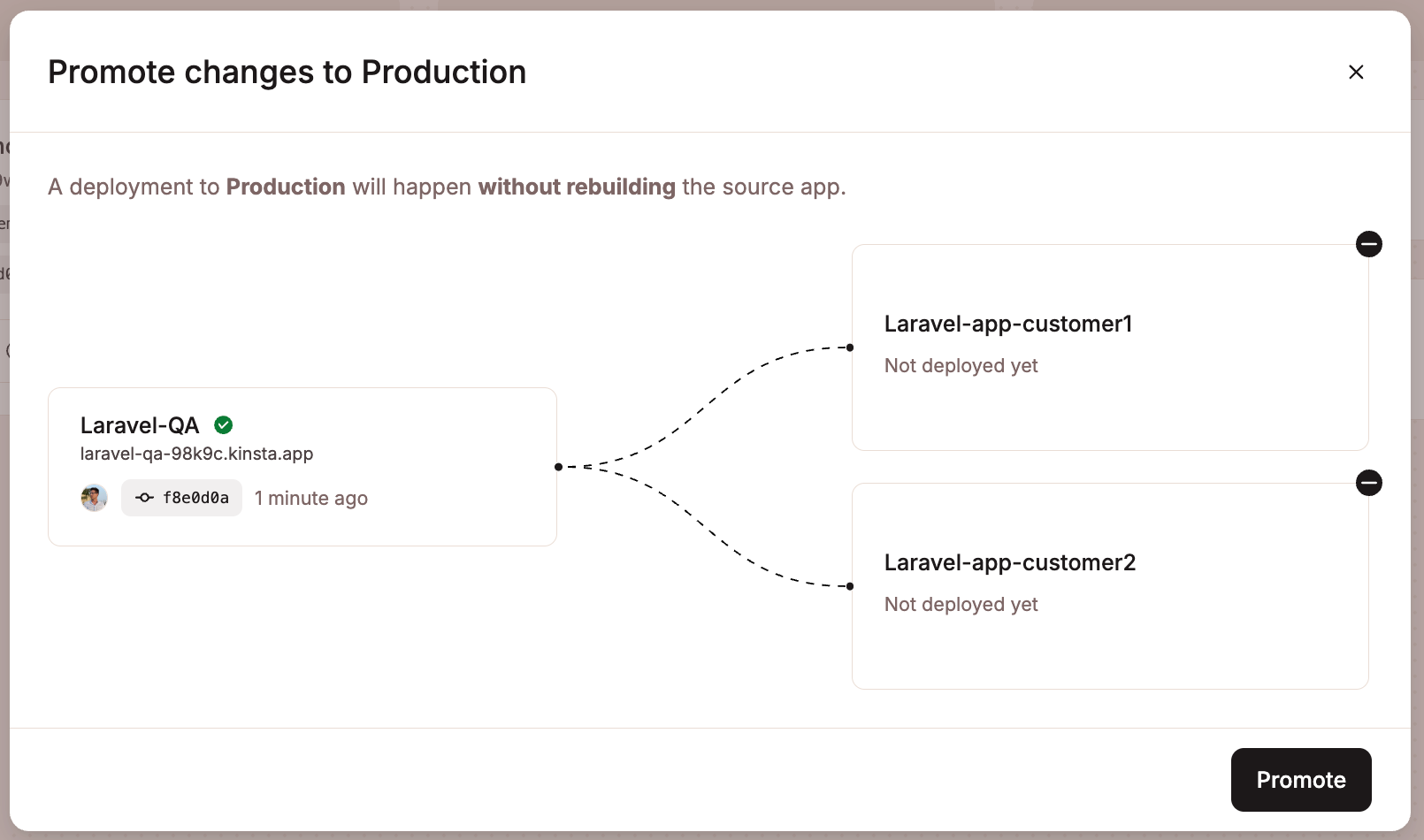
Task: Expand details on the Laravel-QA source card
Action: point(302,467)
